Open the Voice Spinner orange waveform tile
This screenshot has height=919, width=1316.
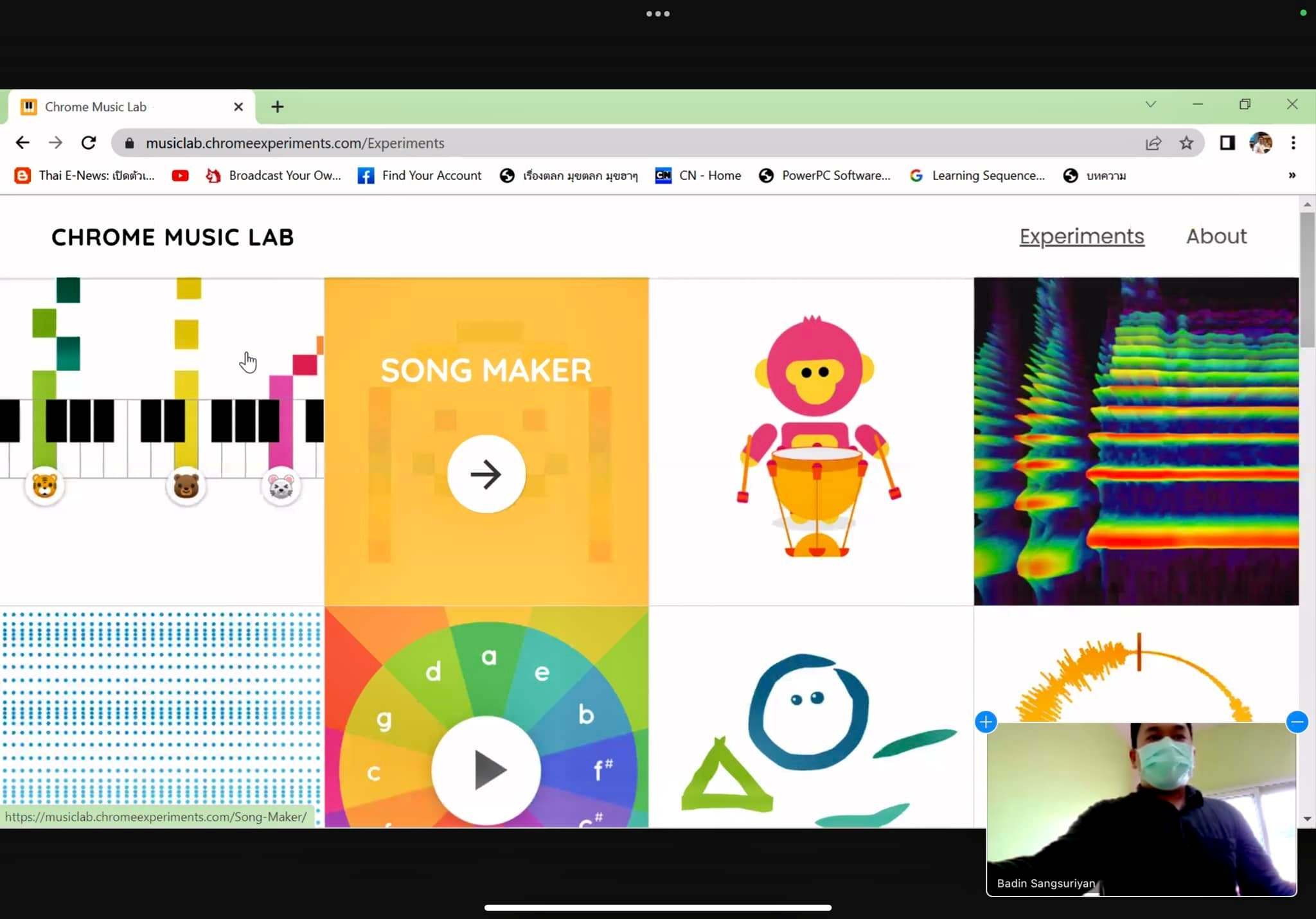click(x=1136, y=665)
